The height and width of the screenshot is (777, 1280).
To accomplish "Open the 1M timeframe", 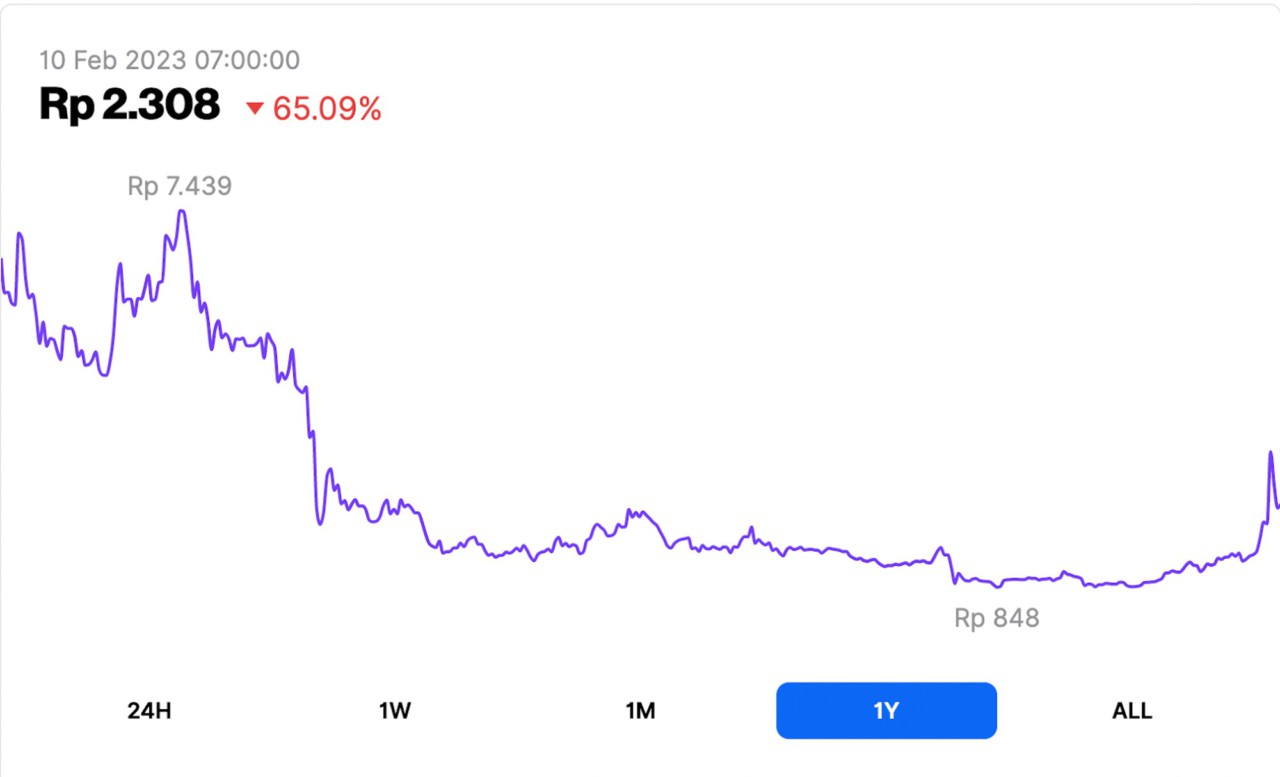I will pyautogui.click(x=640, y=710).
